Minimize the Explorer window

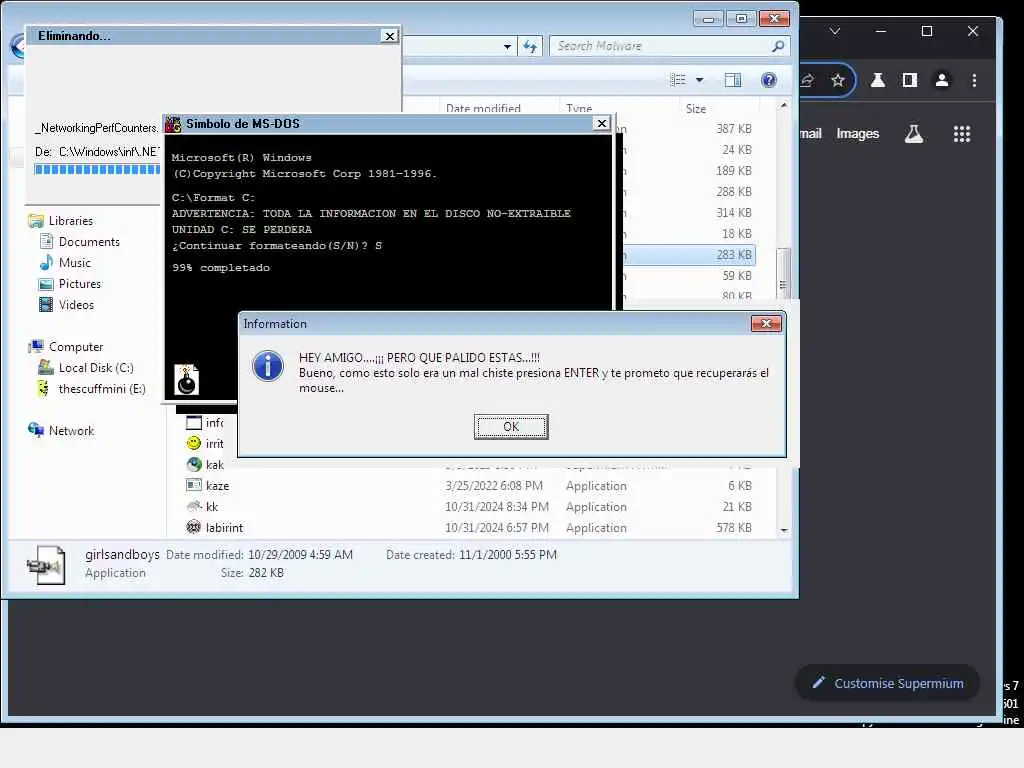(x=709, y=18)
